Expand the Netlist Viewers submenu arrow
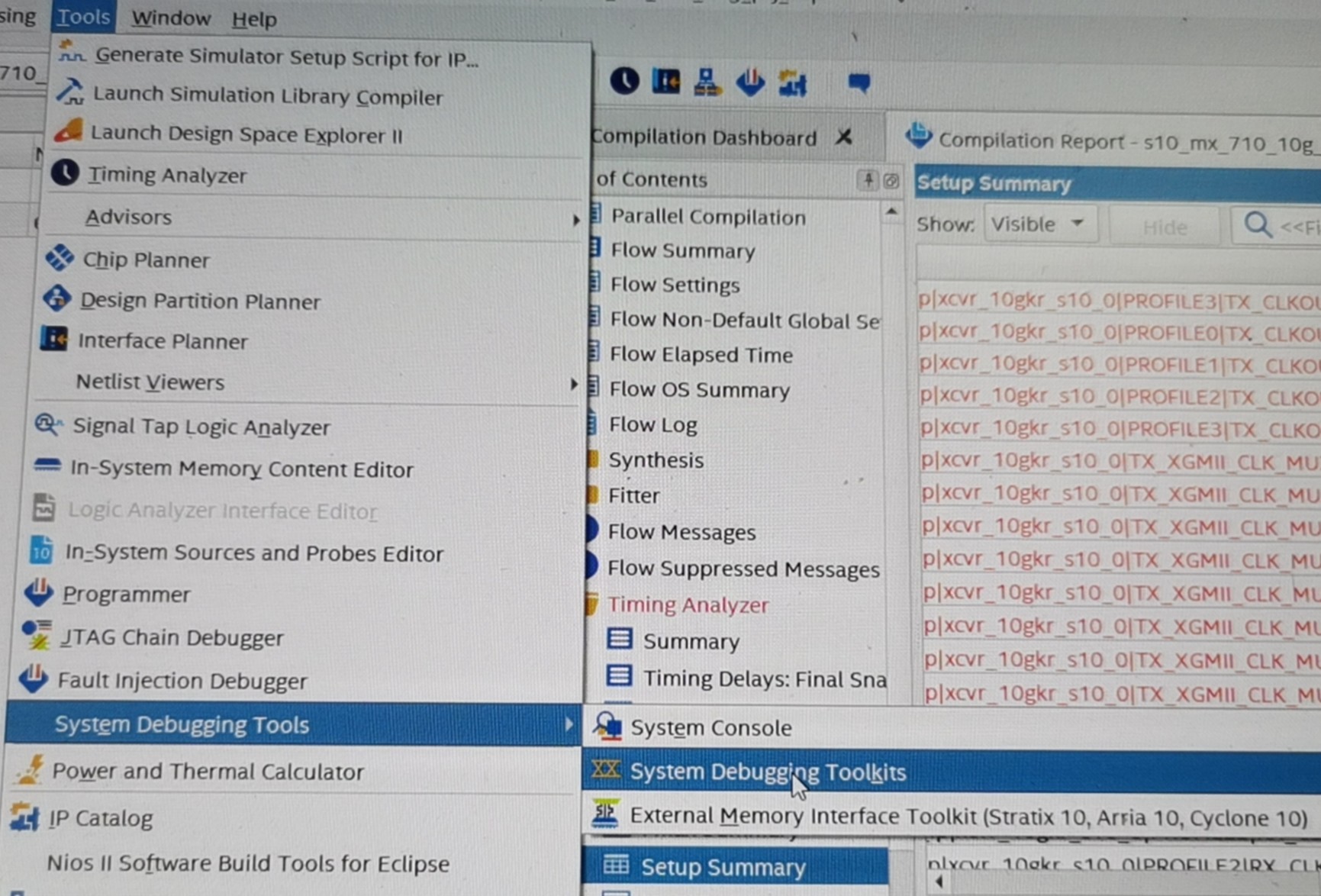This screenshot has width=1321, height=896. 573,383
